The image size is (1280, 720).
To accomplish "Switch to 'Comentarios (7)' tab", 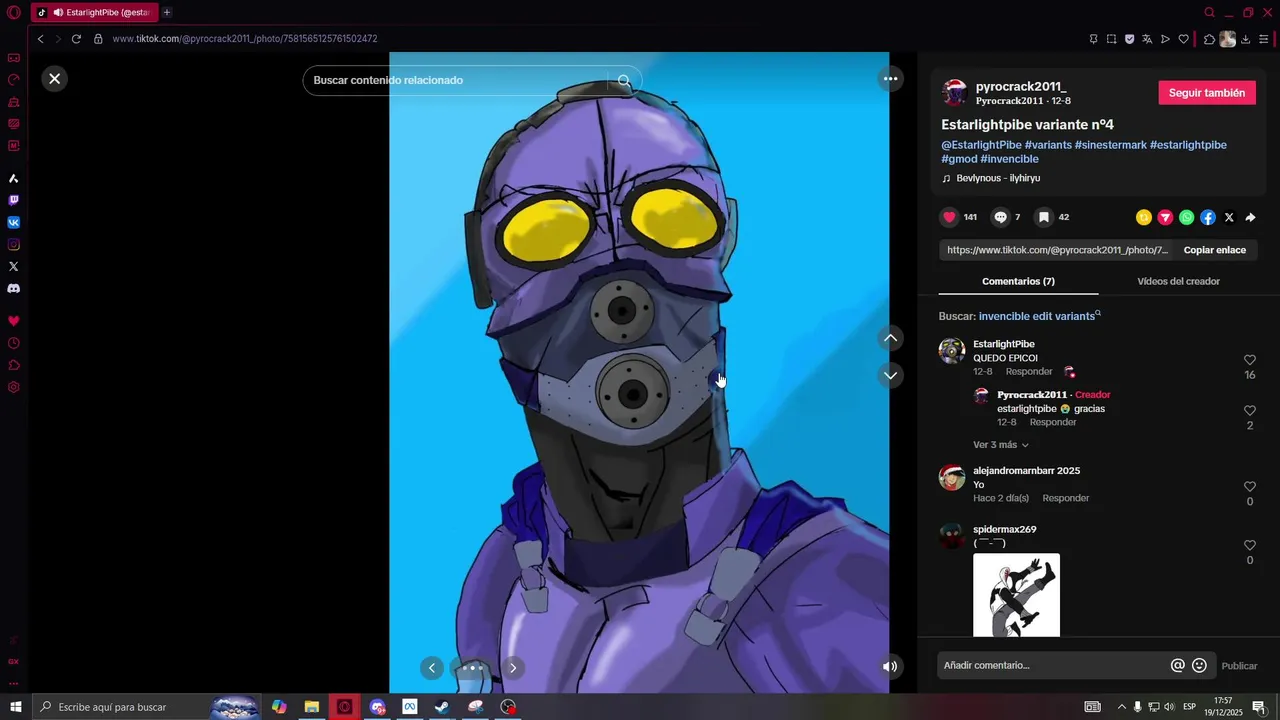I will click(1018, 281).
